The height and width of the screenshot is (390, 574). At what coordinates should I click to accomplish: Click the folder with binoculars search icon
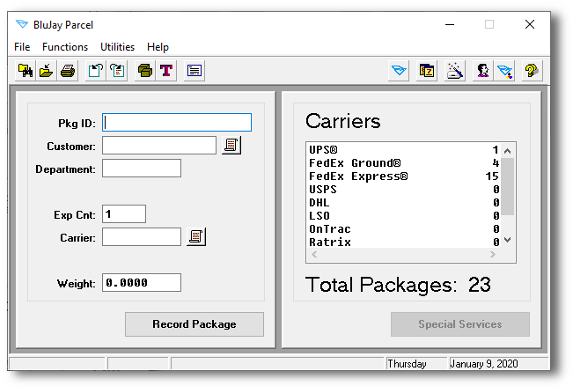(x=25, y=70)
